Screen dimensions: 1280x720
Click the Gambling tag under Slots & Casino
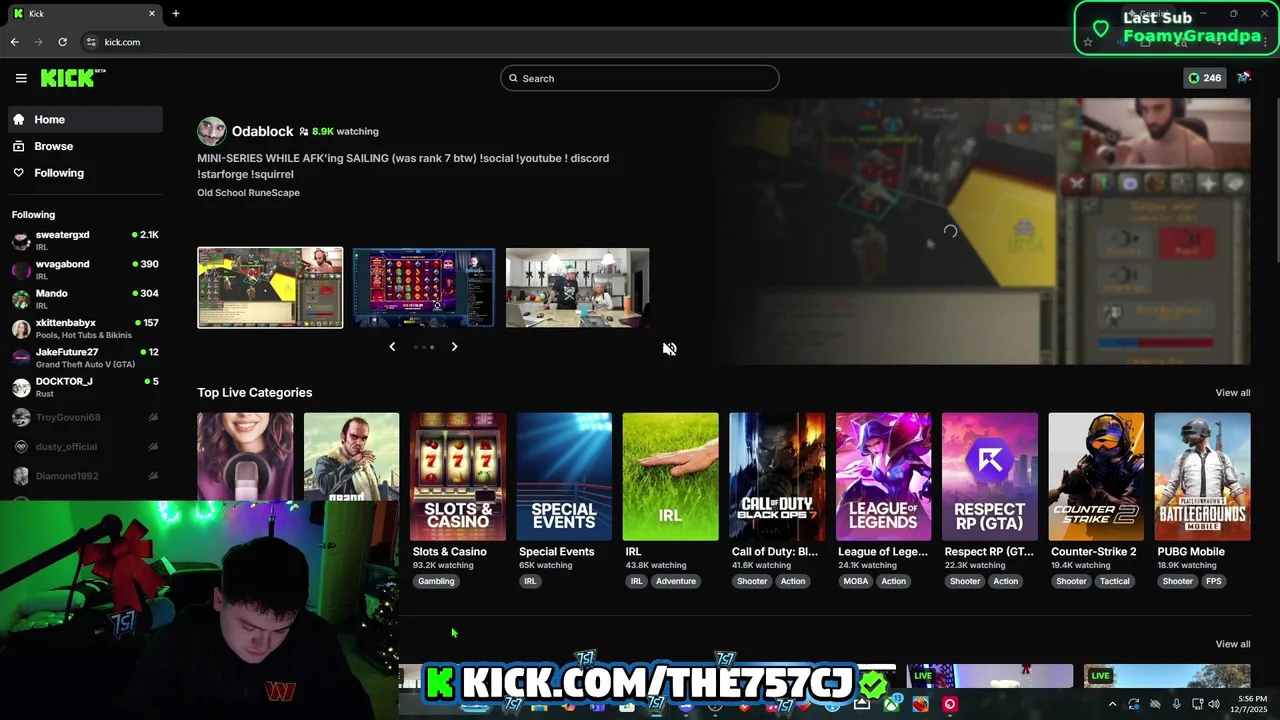436,581
